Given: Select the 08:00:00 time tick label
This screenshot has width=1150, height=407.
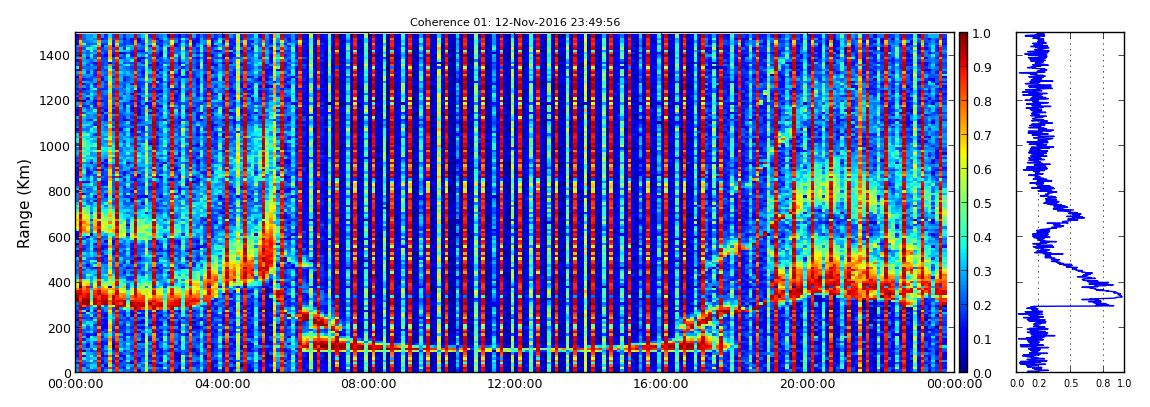Looking at the screenshot, I should click(366, 384).
